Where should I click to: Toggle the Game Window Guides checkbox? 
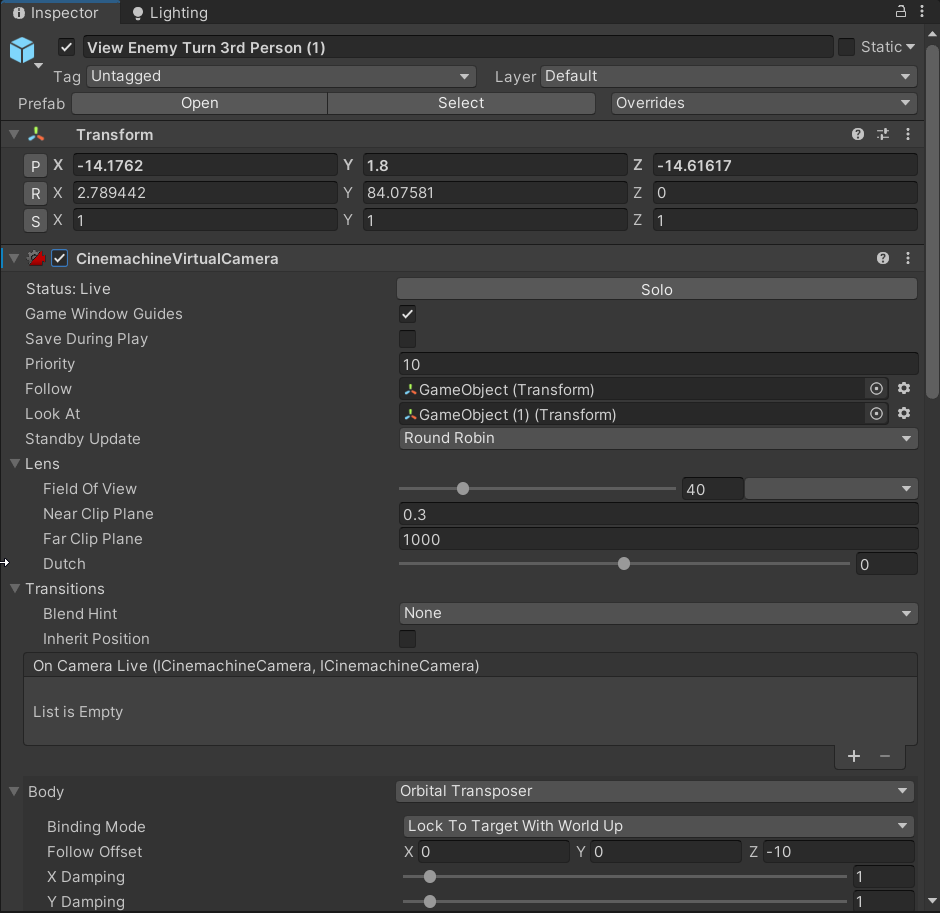click(407, 314)
